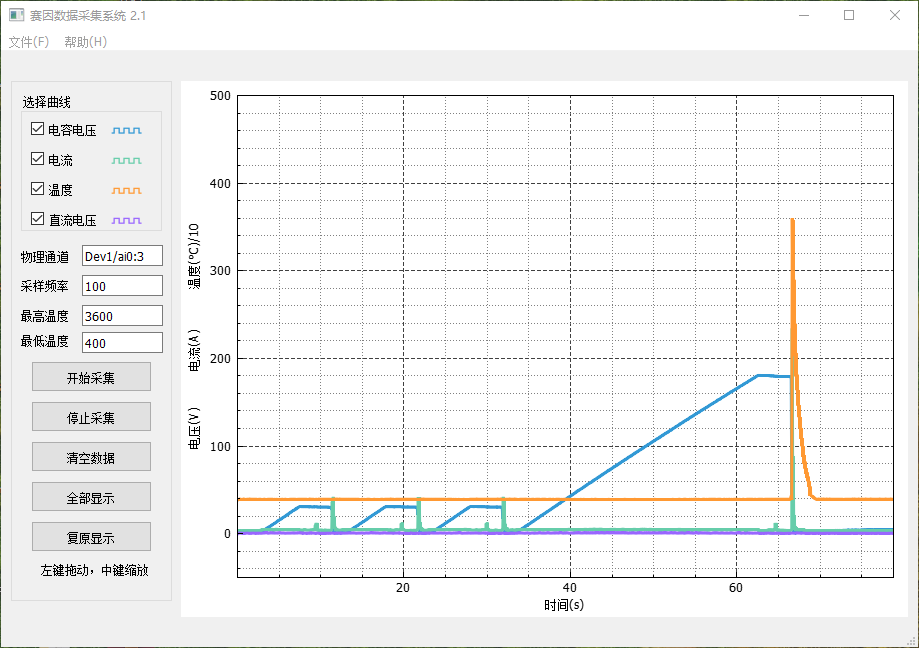
Task: Click the 40 tick label on time axis
Action: [x=570, y=588]
